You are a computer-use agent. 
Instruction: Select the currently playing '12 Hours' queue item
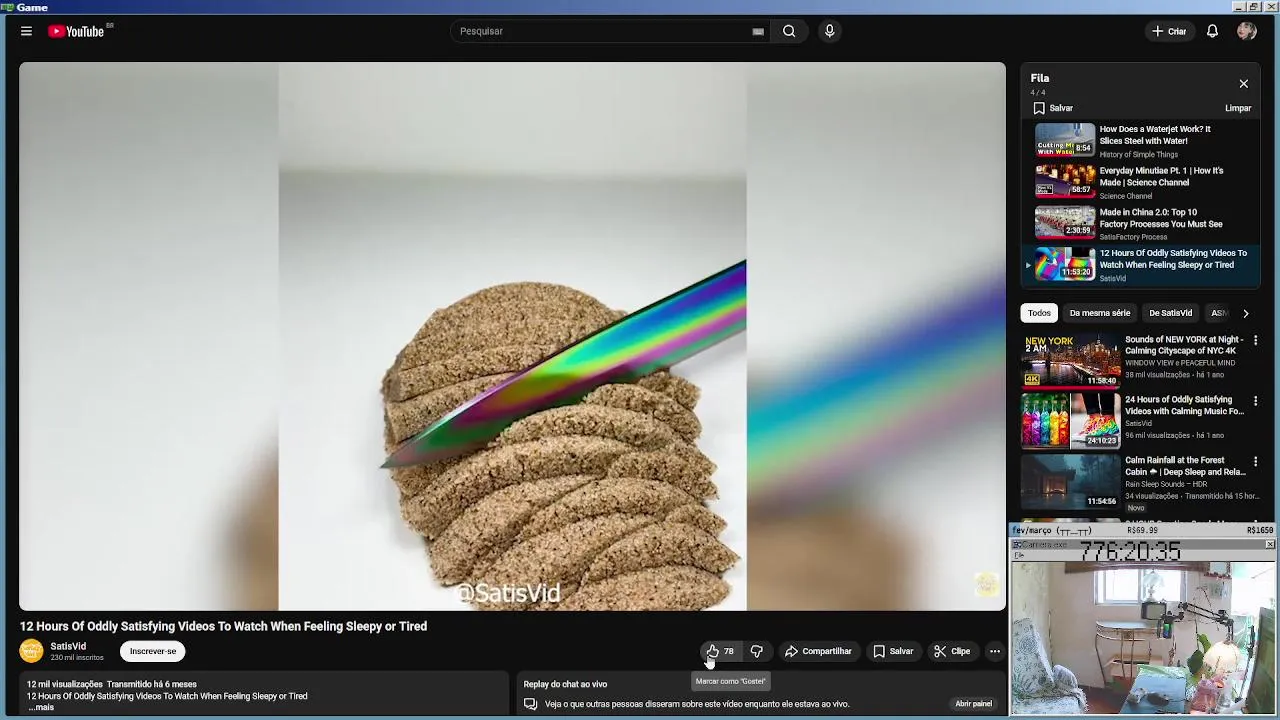click(1141, 265)
